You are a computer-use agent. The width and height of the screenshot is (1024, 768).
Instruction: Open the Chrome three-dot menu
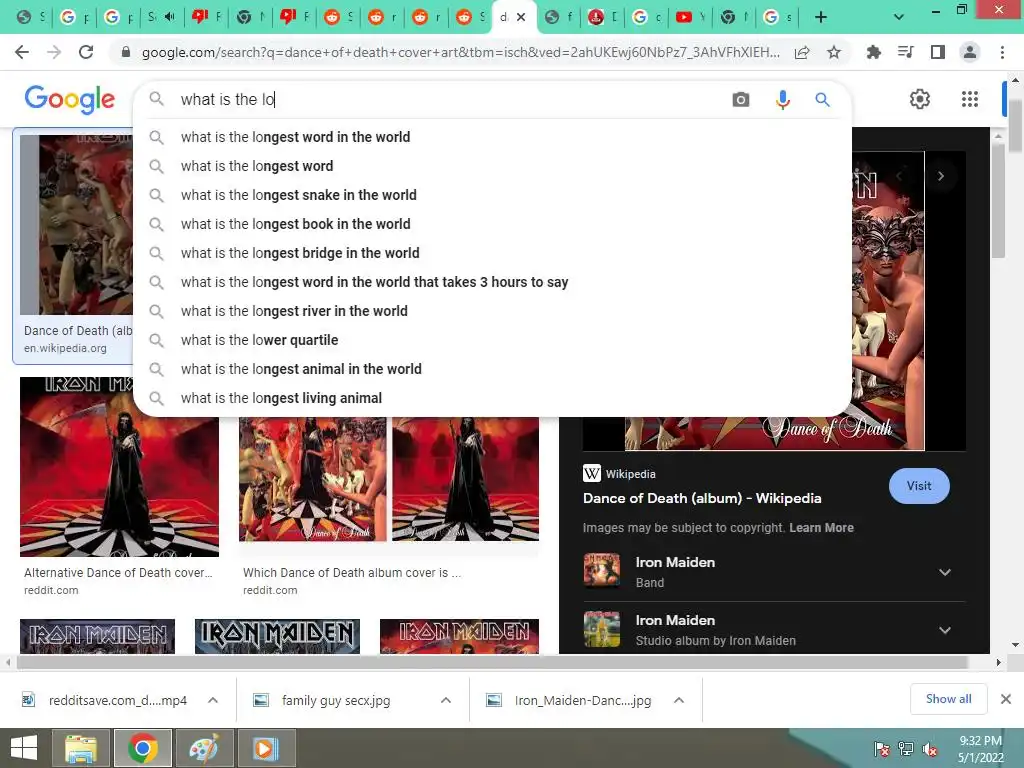pyautogui.click(x=1002, y=52)
